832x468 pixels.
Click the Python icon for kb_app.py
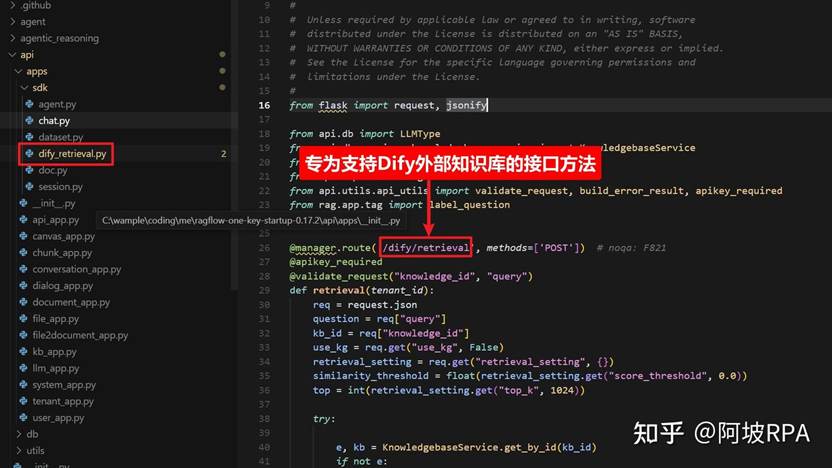[x=23, y=351]
